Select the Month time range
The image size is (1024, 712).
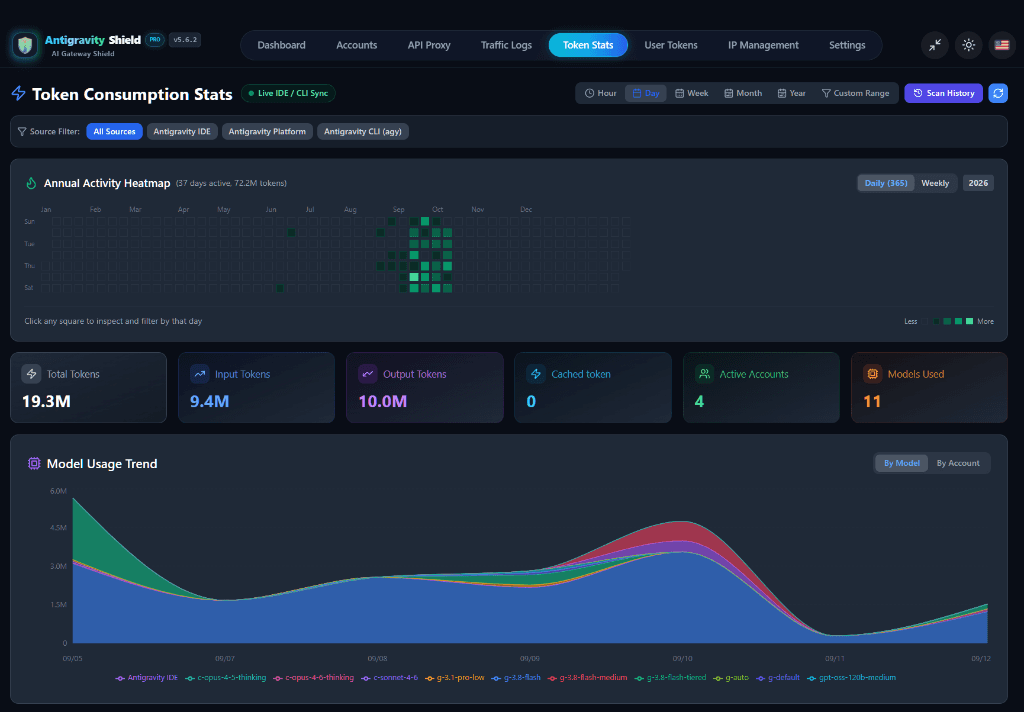(x=743, y=93)
